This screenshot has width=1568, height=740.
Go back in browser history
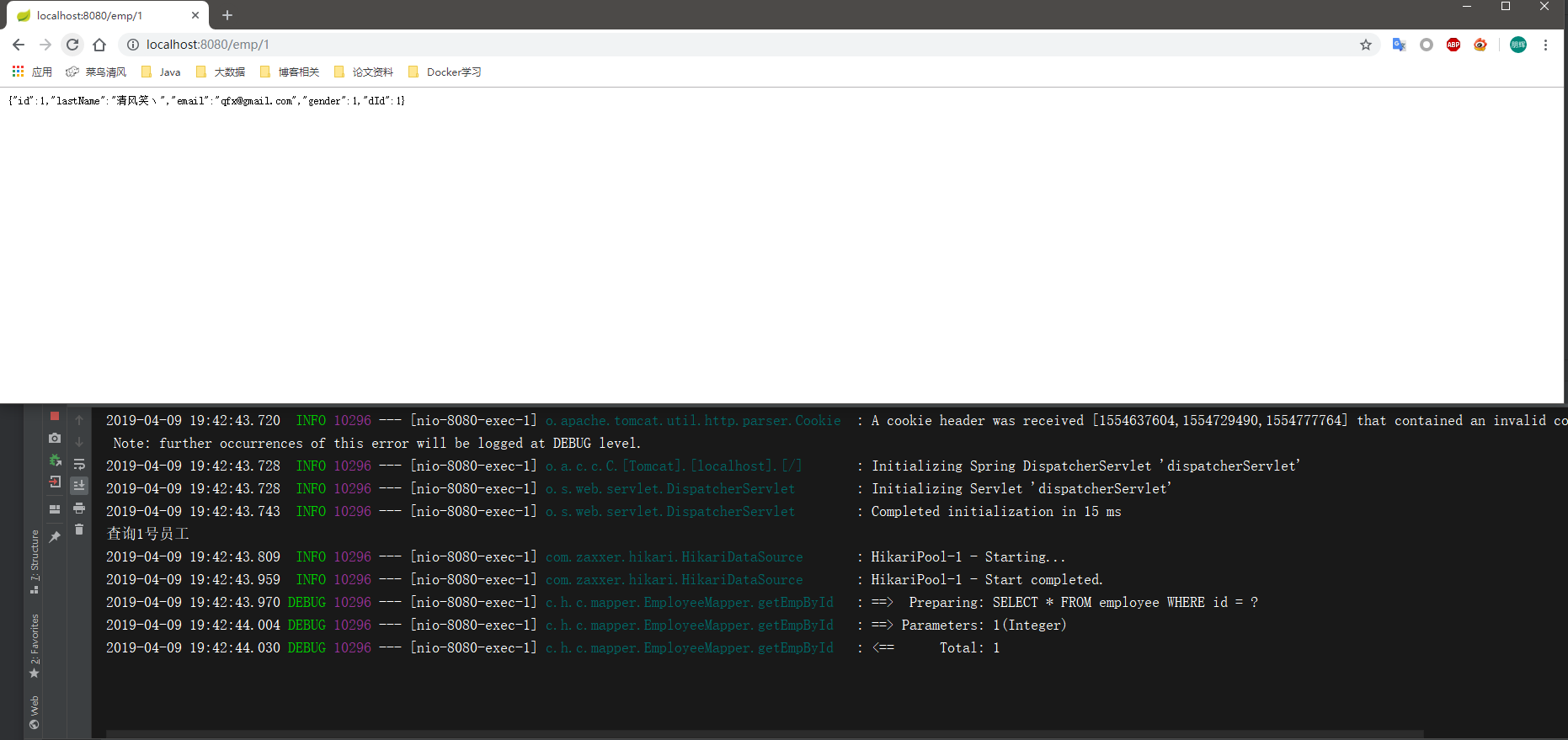pyautogui.click(x=19, y=45)
